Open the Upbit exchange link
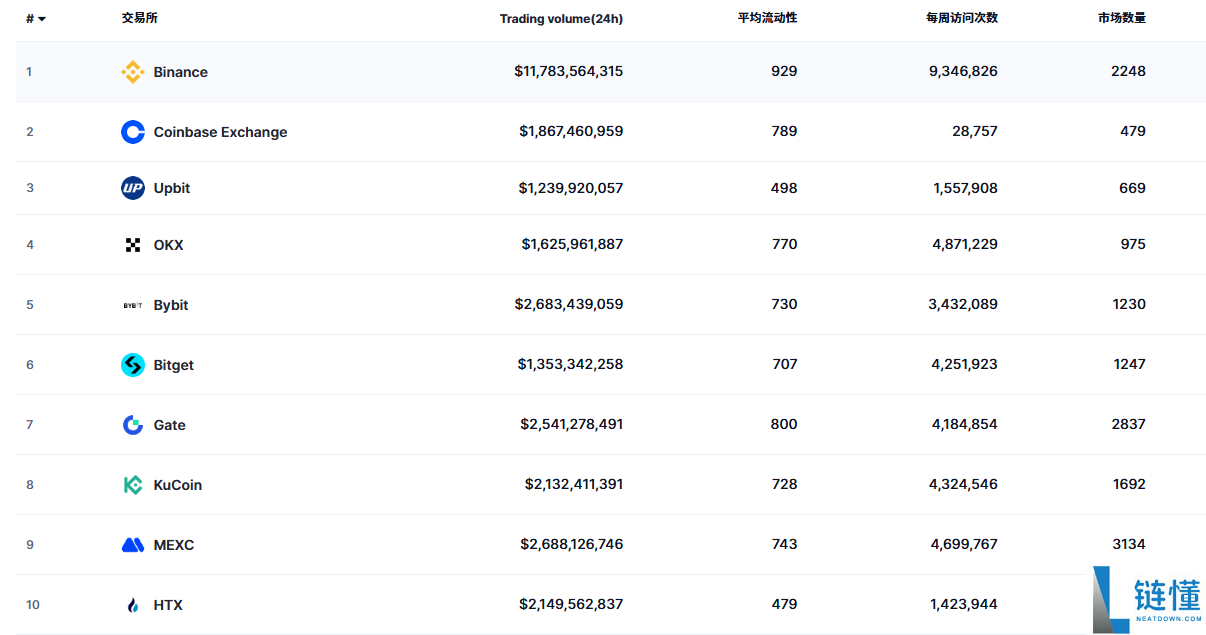Image resolution: width=1206 pixels, height=635 pixels. 172,188
